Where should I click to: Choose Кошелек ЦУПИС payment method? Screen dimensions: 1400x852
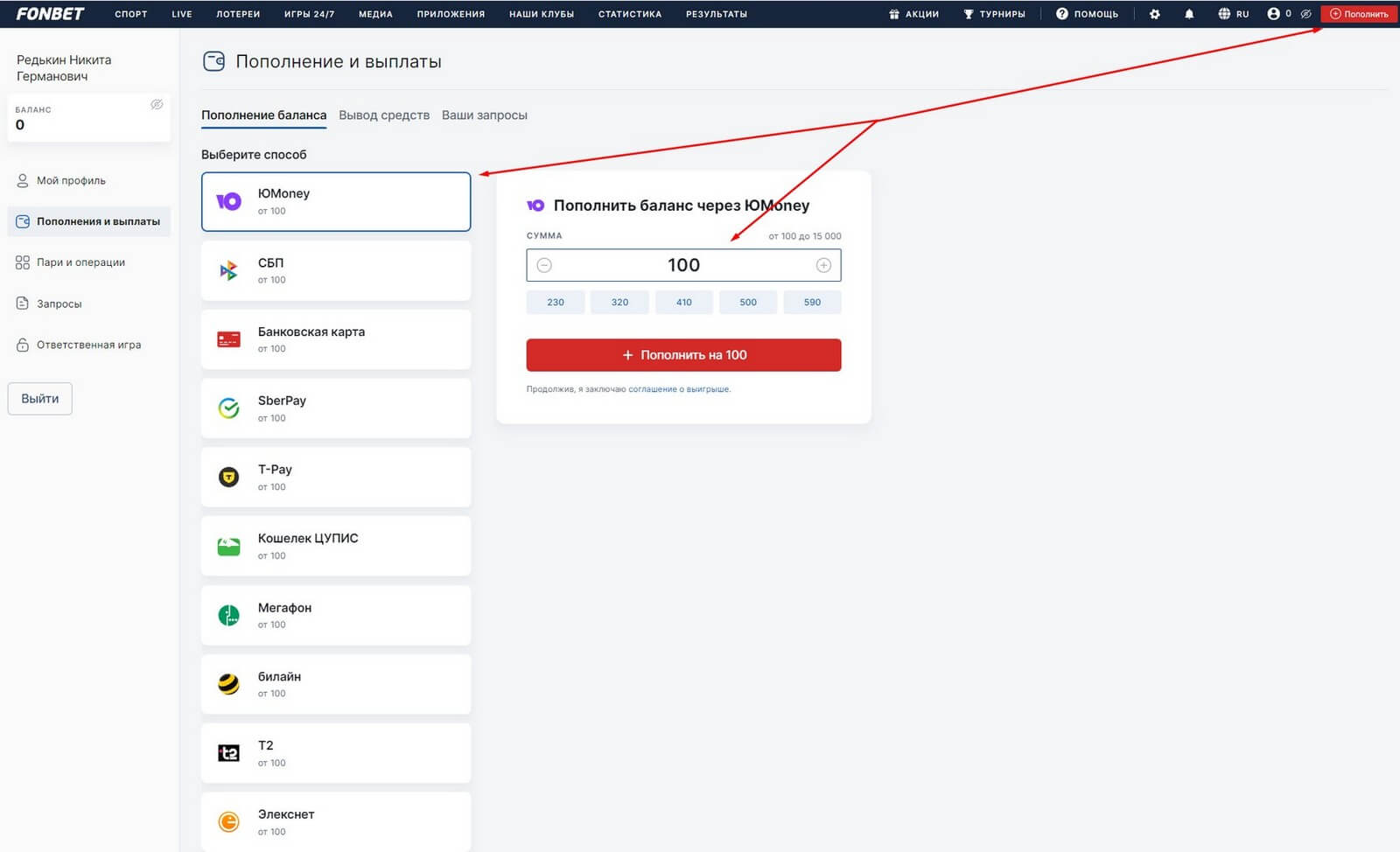point(336,546)
